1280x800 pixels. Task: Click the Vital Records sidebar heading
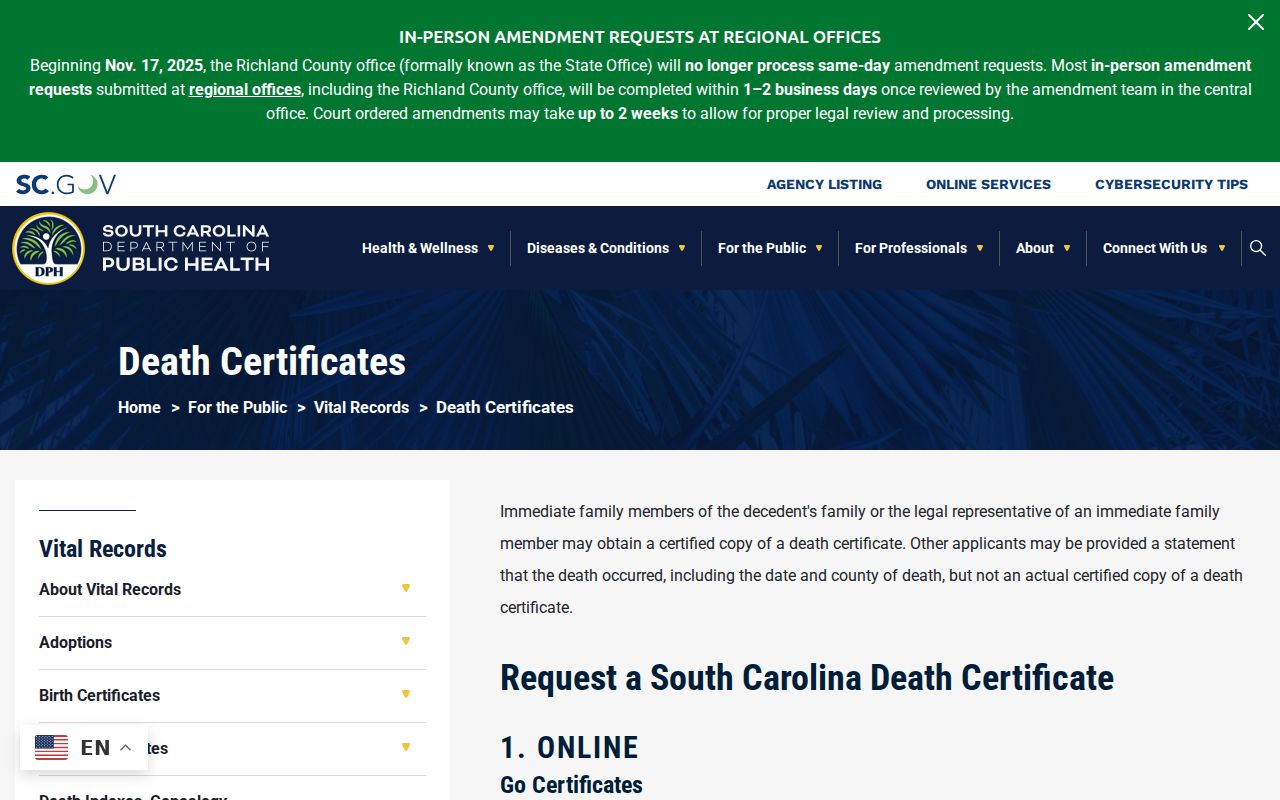103,548
